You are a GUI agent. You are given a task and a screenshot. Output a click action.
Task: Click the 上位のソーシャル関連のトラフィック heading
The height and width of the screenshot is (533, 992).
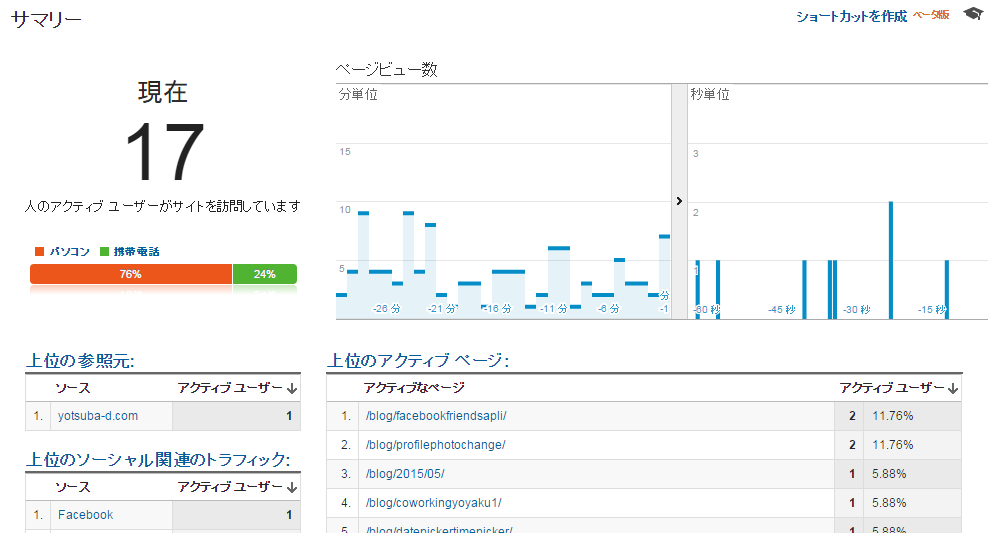[x=158, y=460]
